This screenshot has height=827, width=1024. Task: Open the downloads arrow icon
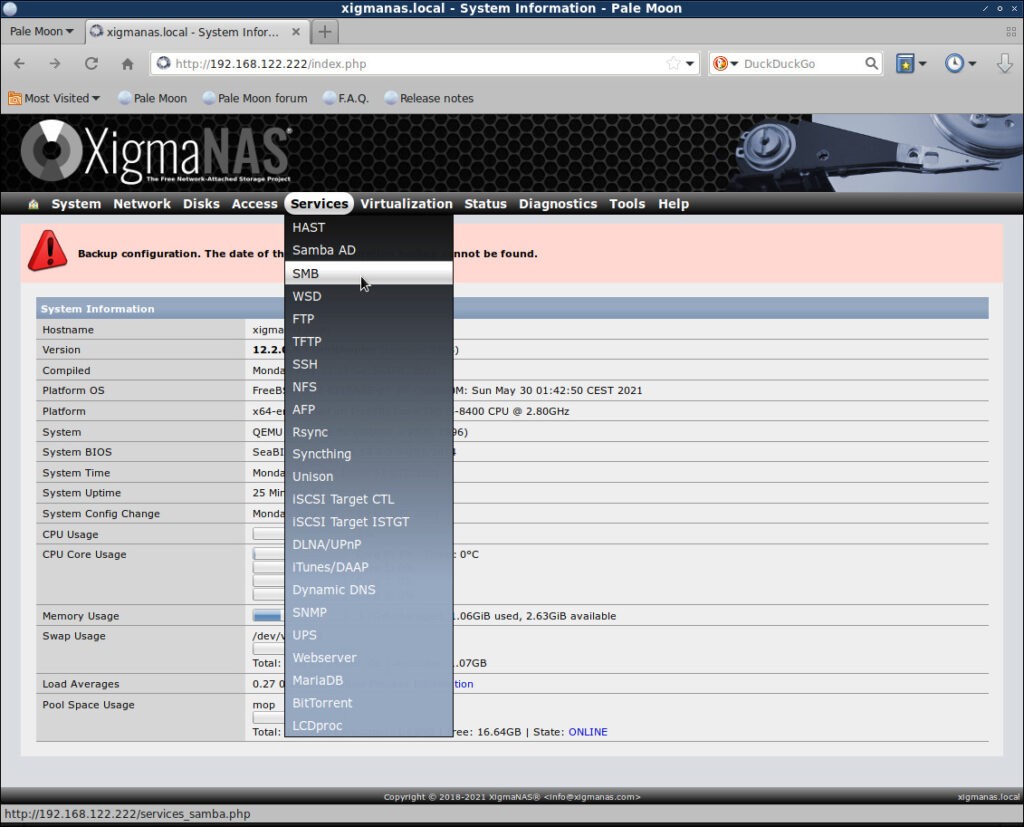1004,63
